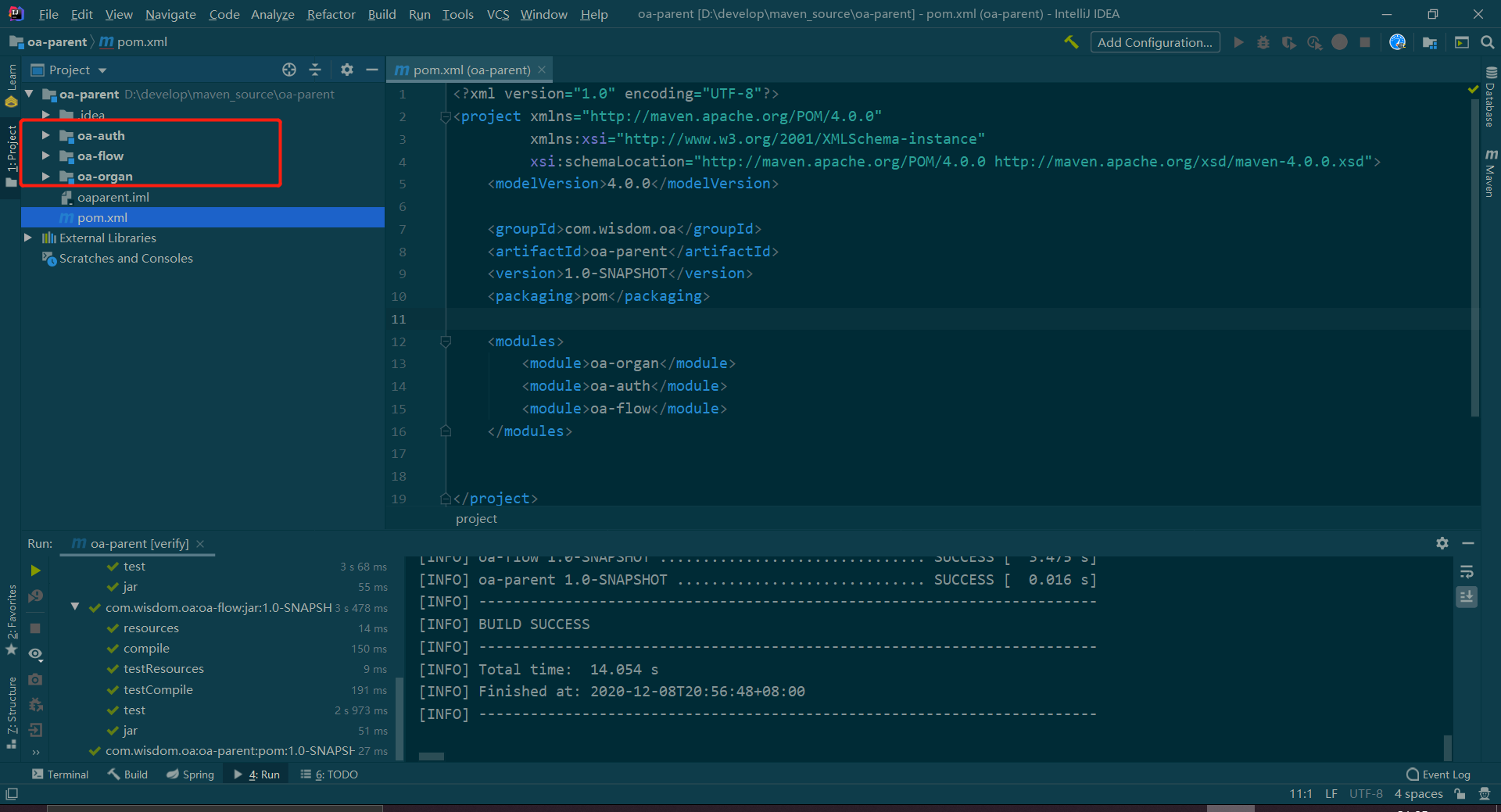Expand the oa-organ module

click(46, 176)
